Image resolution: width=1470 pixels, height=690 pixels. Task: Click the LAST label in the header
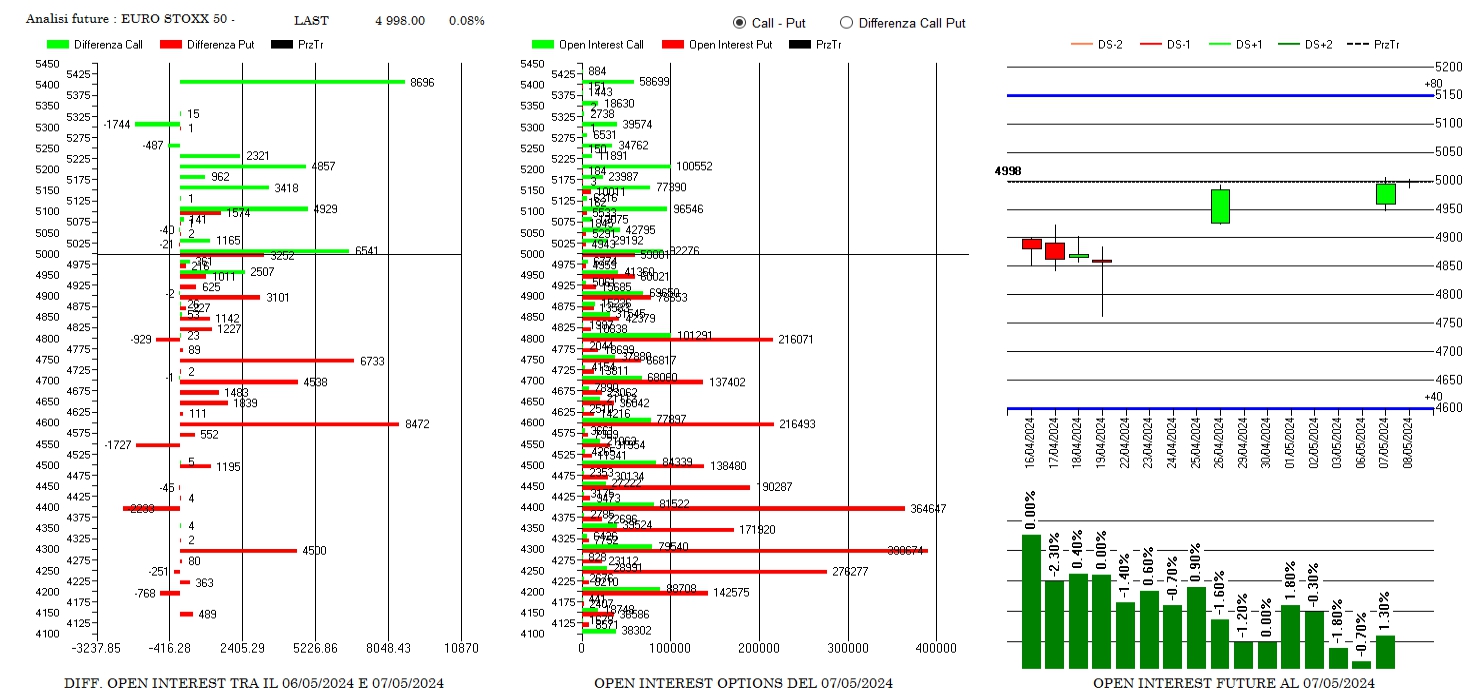pos(311,21)
